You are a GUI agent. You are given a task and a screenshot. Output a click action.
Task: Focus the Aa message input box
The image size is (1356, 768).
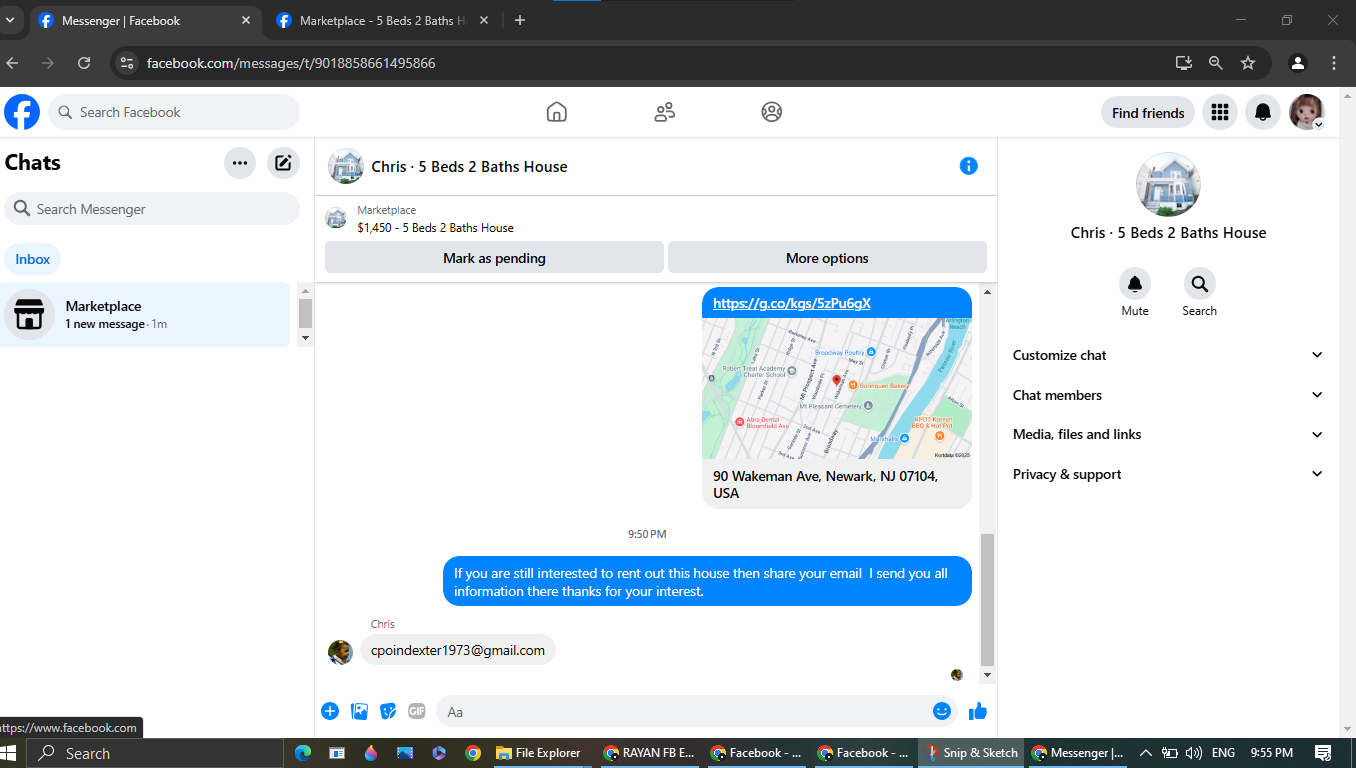point(685,711)
